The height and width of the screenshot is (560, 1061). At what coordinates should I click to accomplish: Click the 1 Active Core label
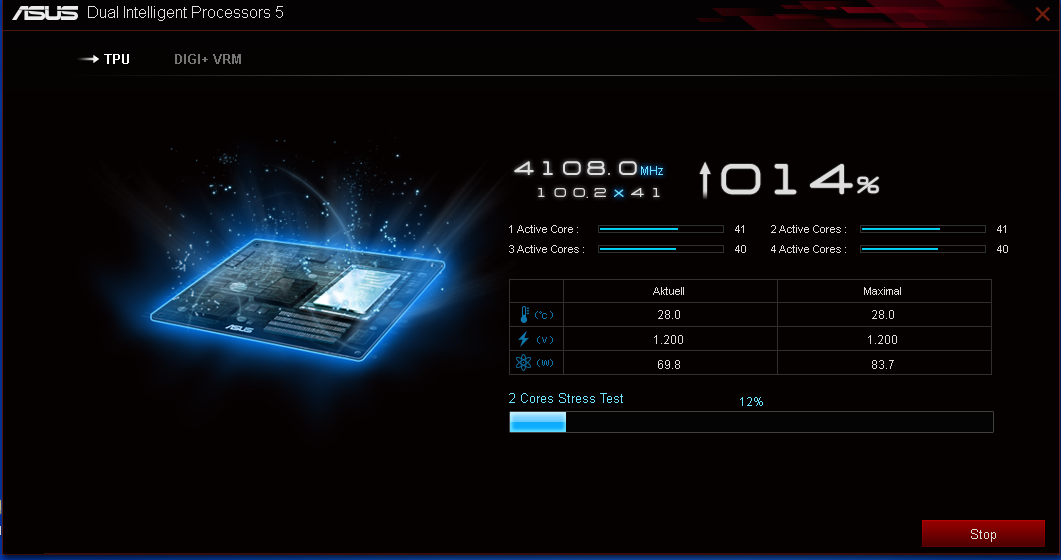543,229
